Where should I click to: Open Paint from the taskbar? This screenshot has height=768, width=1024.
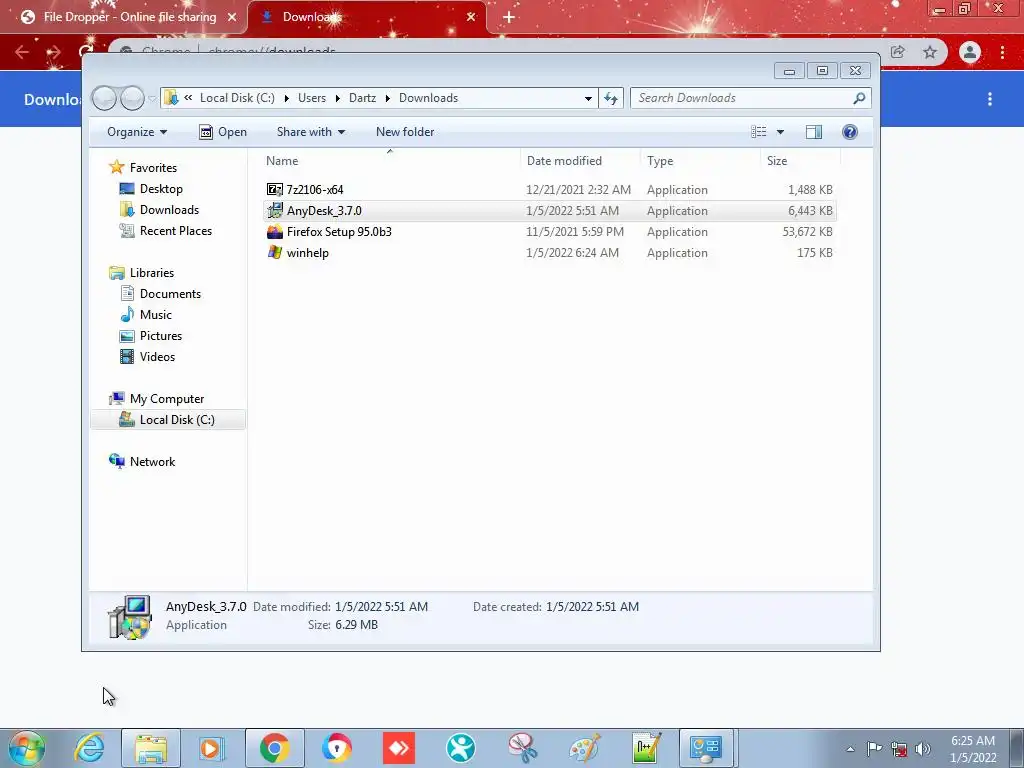point(584,748)
